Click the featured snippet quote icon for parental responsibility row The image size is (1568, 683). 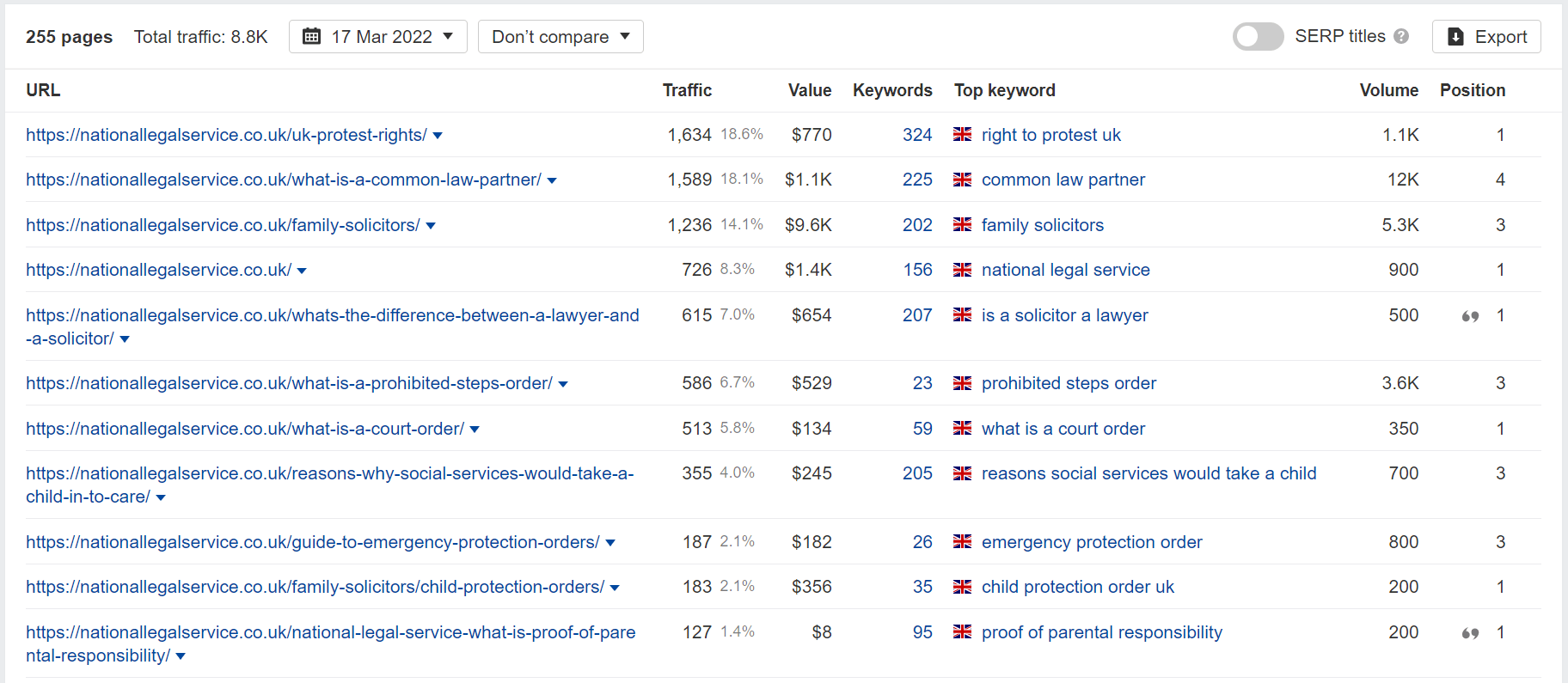click(x=1471, y=633)
